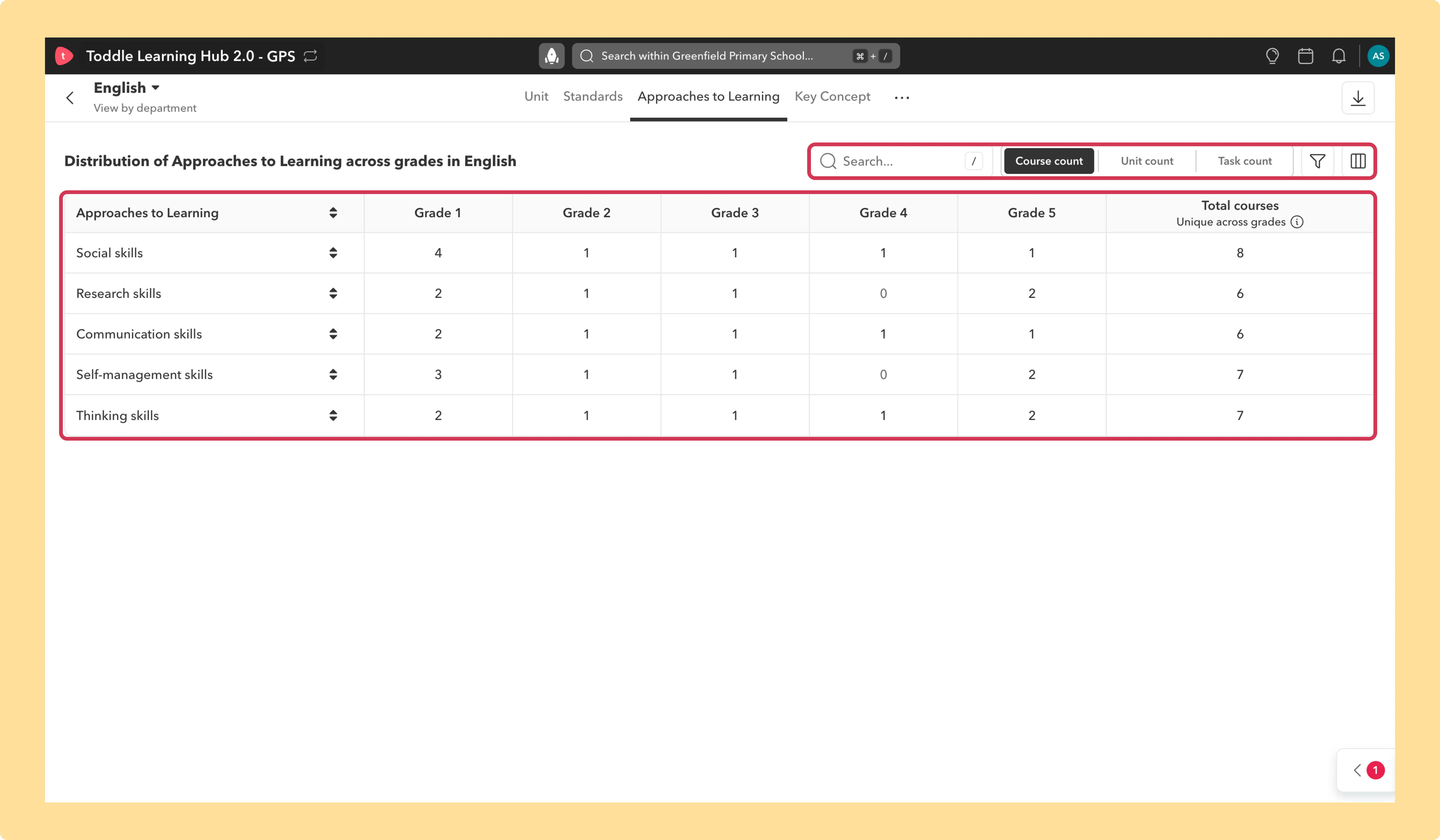
Task: Expand the Thinking skills row
Action: [333, 415]
